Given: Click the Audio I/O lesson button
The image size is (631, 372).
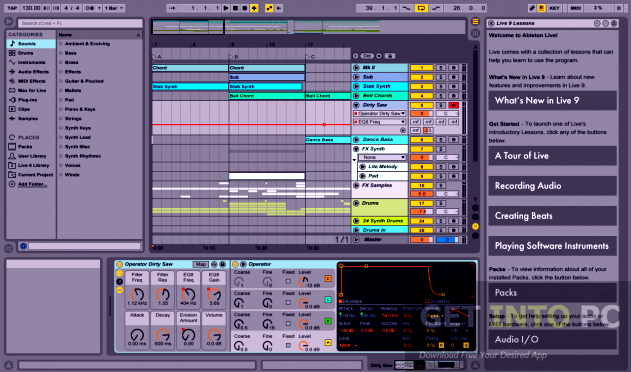Looking at the screenshot, I should pos(552,339).
